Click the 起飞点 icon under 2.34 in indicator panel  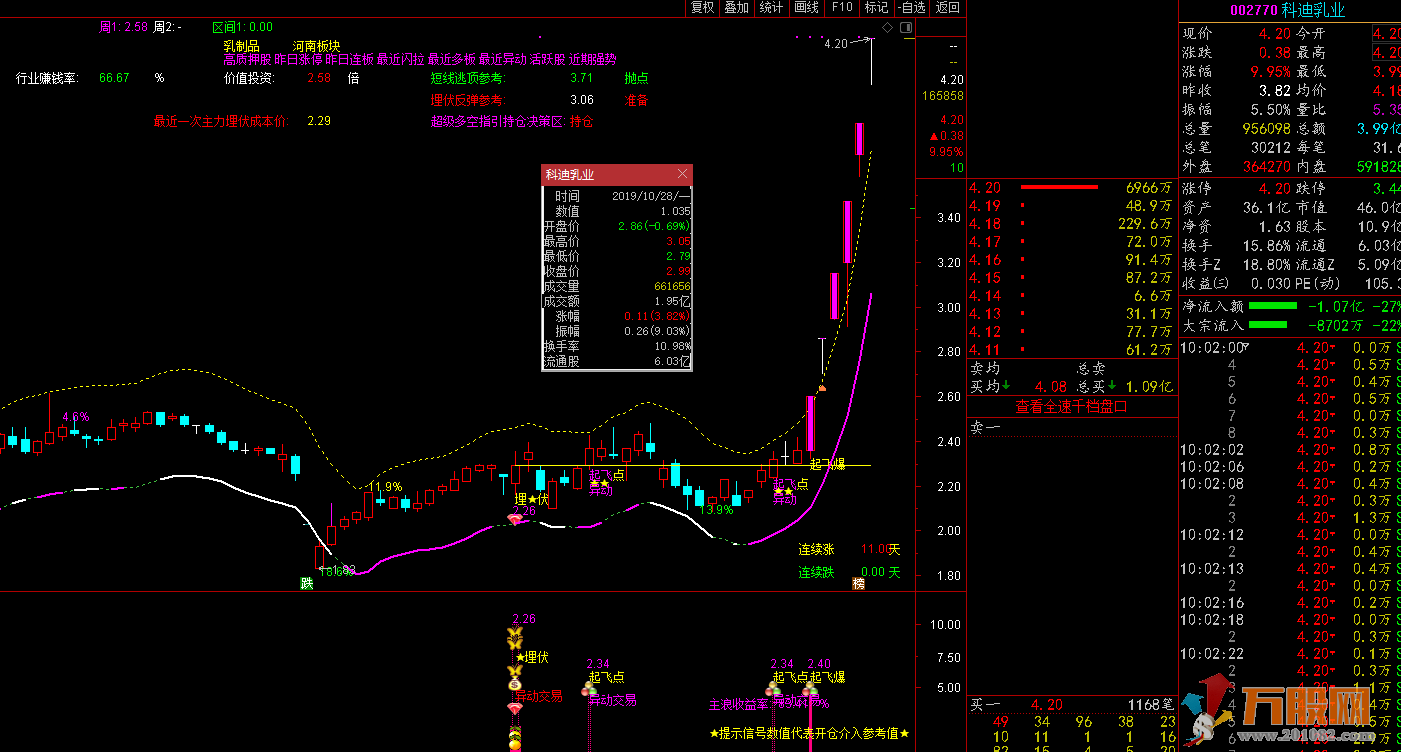click(x=590, y=687)
